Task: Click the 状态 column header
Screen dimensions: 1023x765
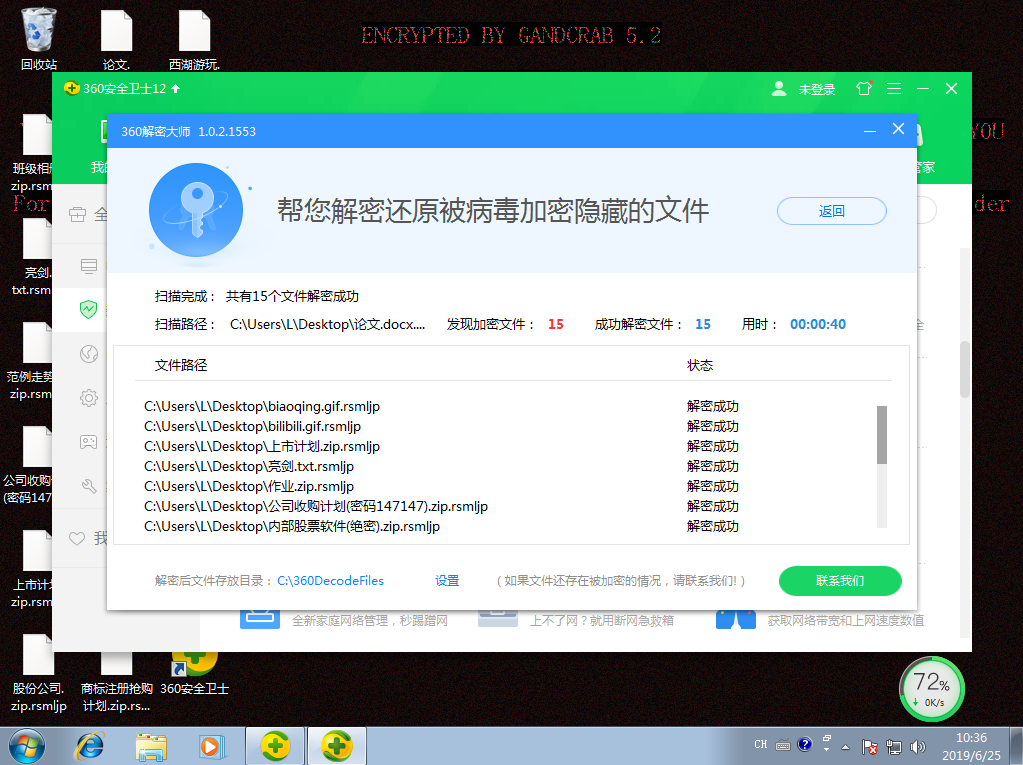Action: click(x=700, y=365)
